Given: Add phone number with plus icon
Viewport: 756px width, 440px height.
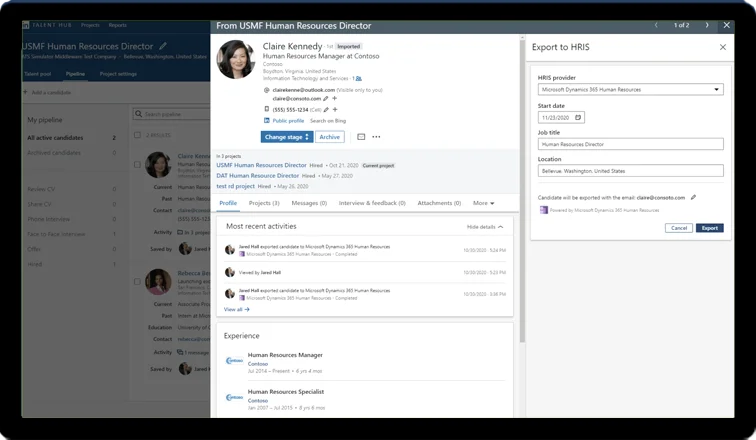Looking at the screenshot, I should [x=335, y=109].
